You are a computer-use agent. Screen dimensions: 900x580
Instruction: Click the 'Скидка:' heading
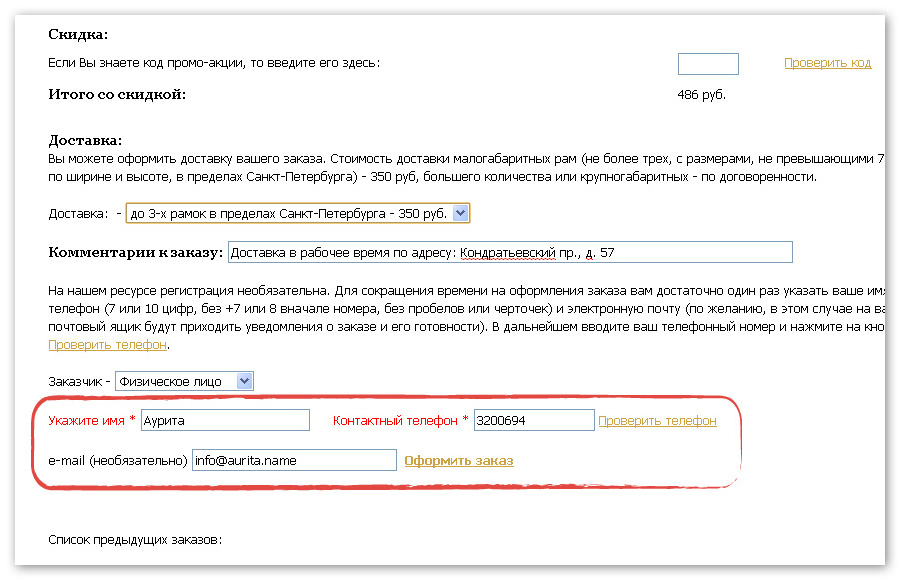[78, 34]
